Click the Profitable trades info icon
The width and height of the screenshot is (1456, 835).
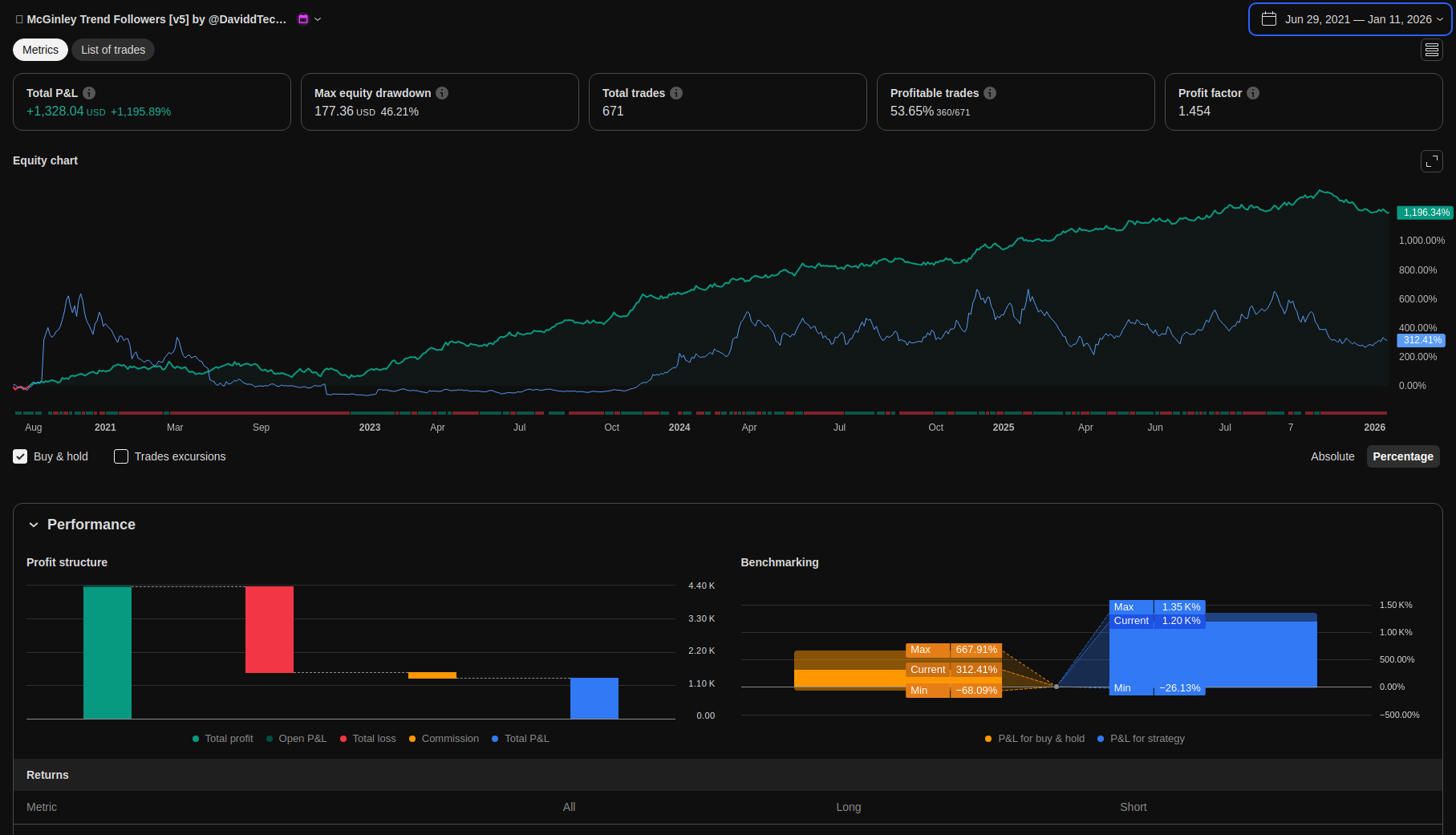990,93
